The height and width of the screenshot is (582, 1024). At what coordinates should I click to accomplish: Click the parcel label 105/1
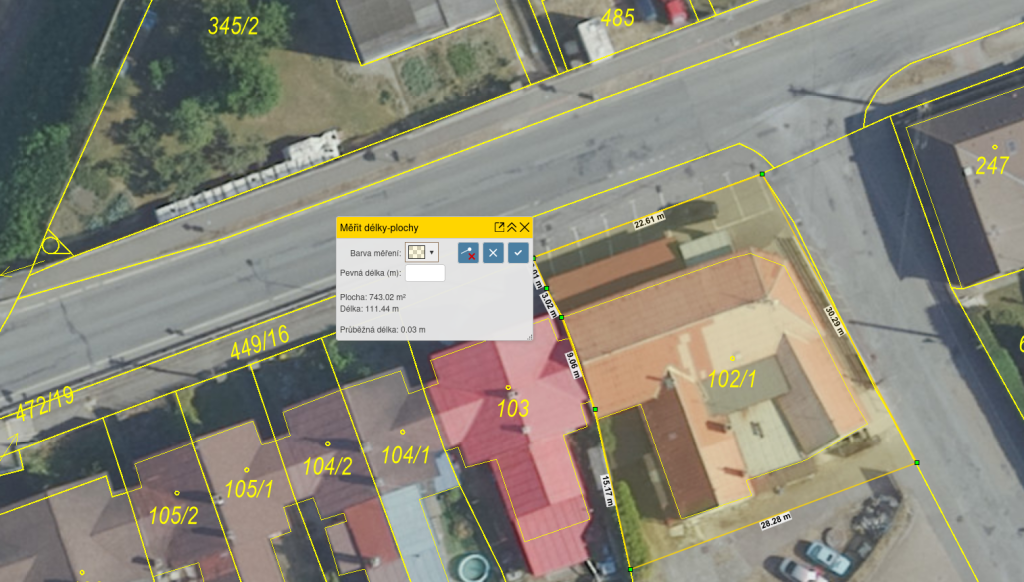248,489
